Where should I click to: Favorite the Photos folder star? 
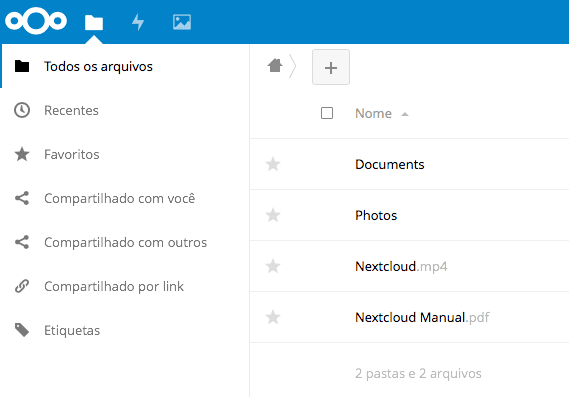tap(273, 215)
